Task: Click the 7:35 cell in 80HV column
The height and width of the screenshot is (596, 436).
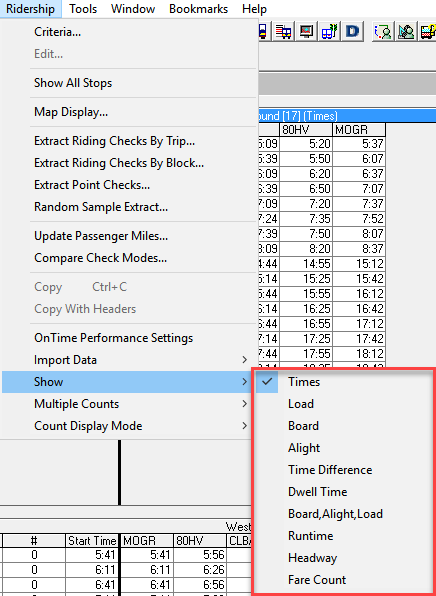Action: [x=306, y=219]
